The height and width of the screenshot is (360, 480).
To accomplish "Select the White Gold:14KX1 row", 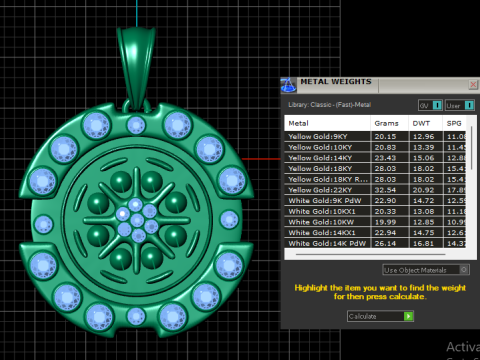I will 375,232.
